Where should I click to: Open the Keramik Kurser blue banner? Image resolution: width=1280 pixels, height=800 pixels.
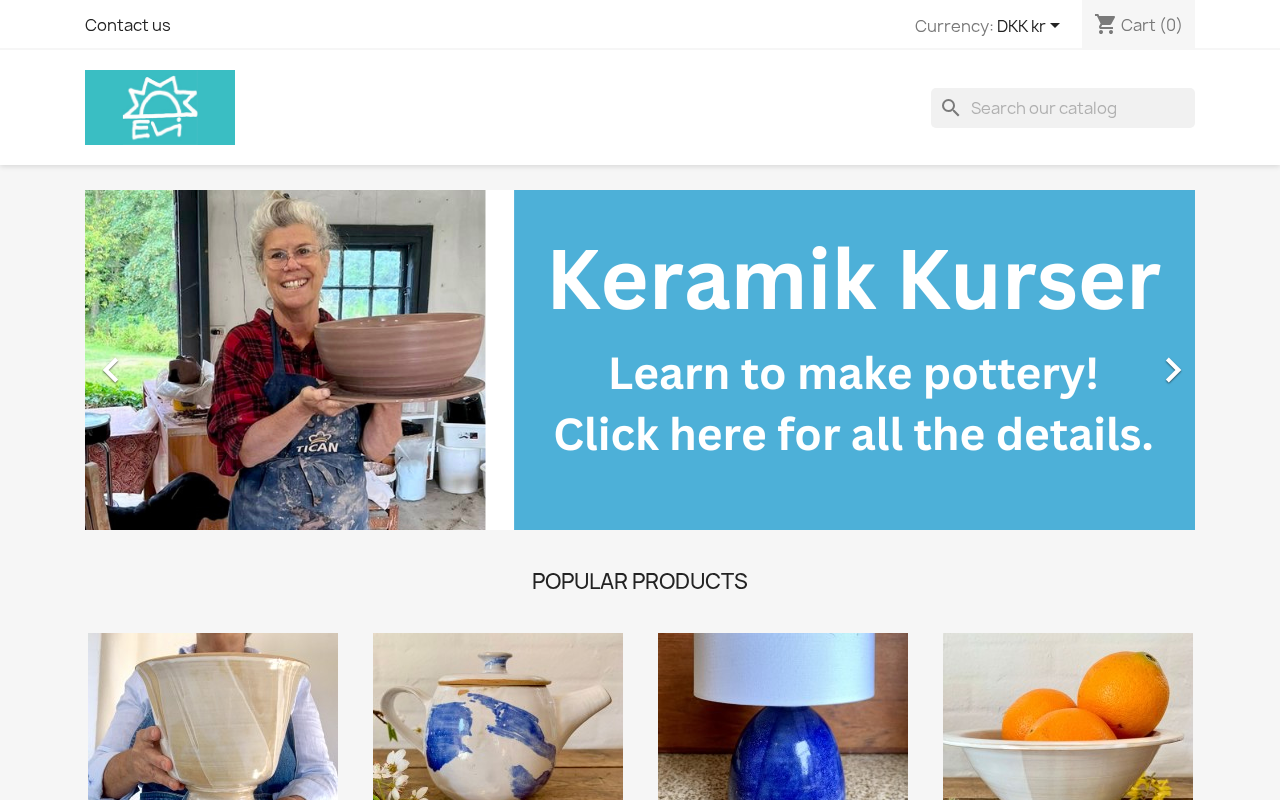click(x=854, y=360)
